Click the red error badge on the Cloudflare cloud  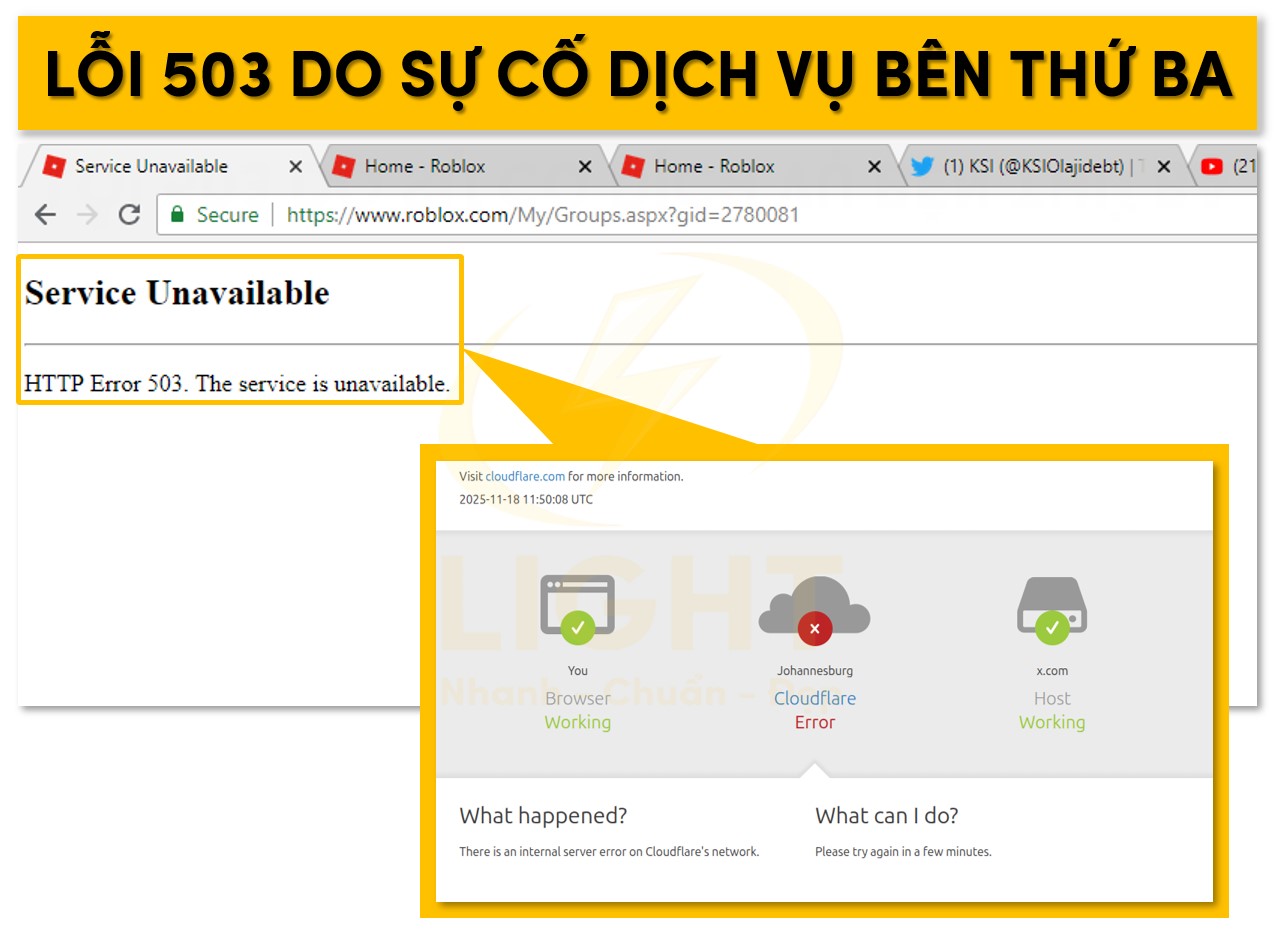tap(815, 628)
